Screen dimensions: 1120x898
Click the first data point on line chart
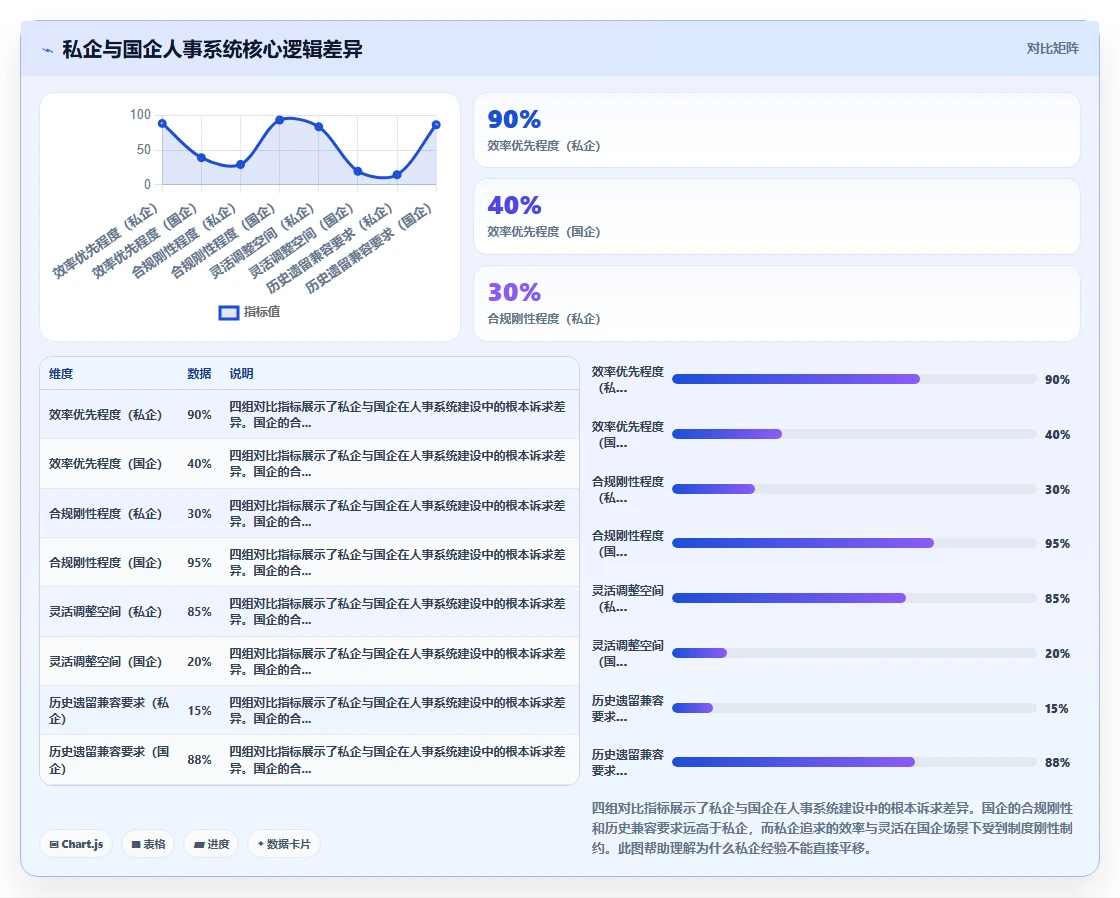click(x=163, y=124)
